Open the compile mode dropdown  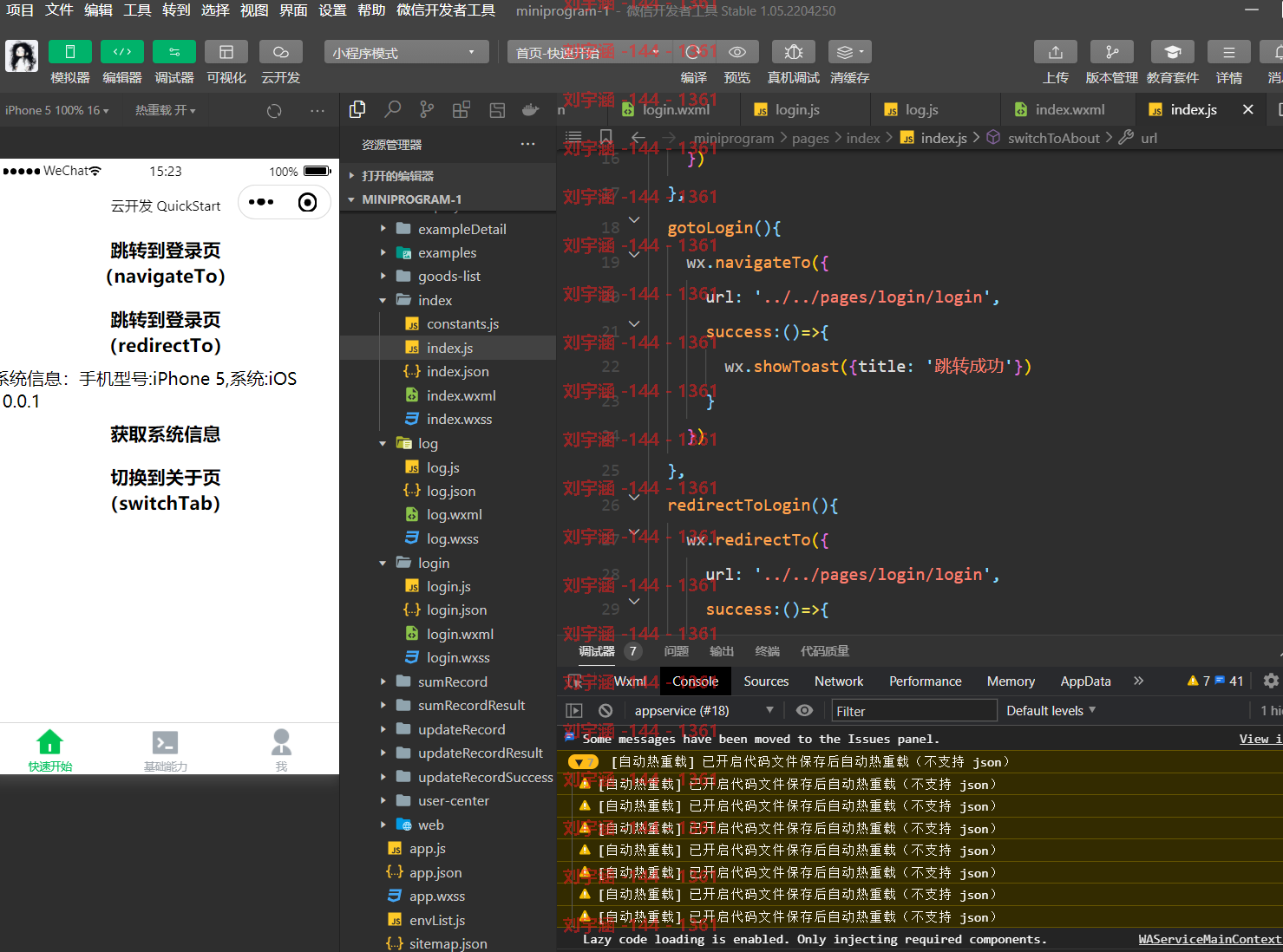(x=590, y=52)
